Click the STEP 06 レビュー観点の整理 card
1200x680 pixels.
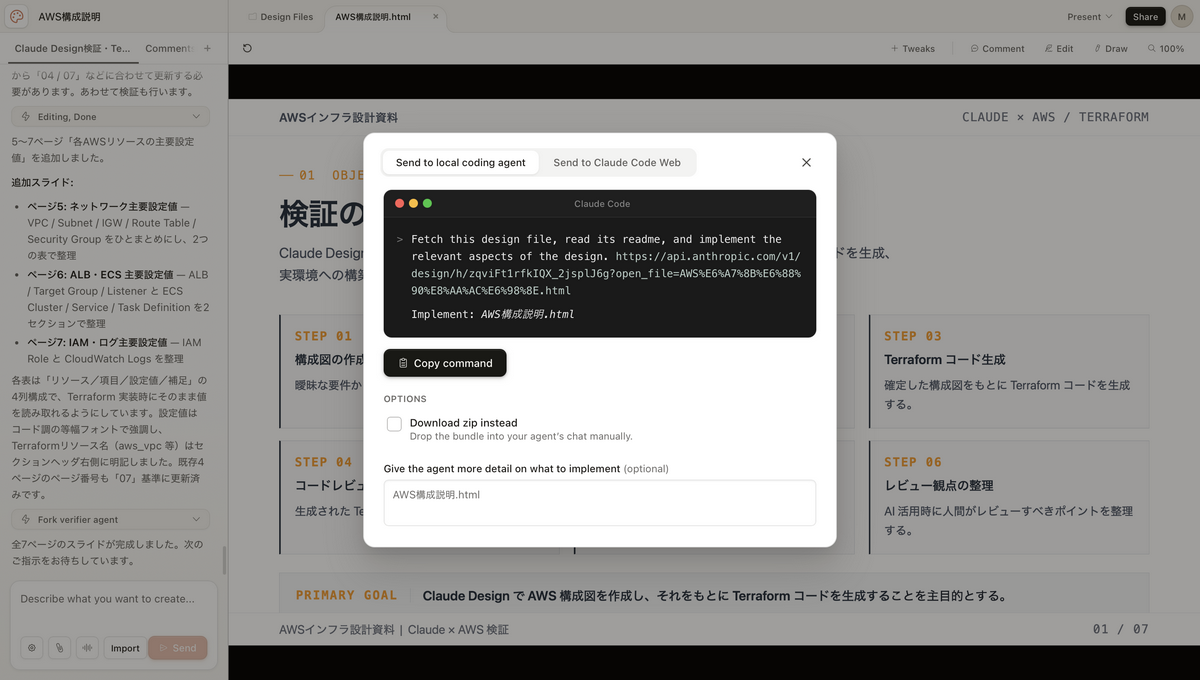[1009, 497]
